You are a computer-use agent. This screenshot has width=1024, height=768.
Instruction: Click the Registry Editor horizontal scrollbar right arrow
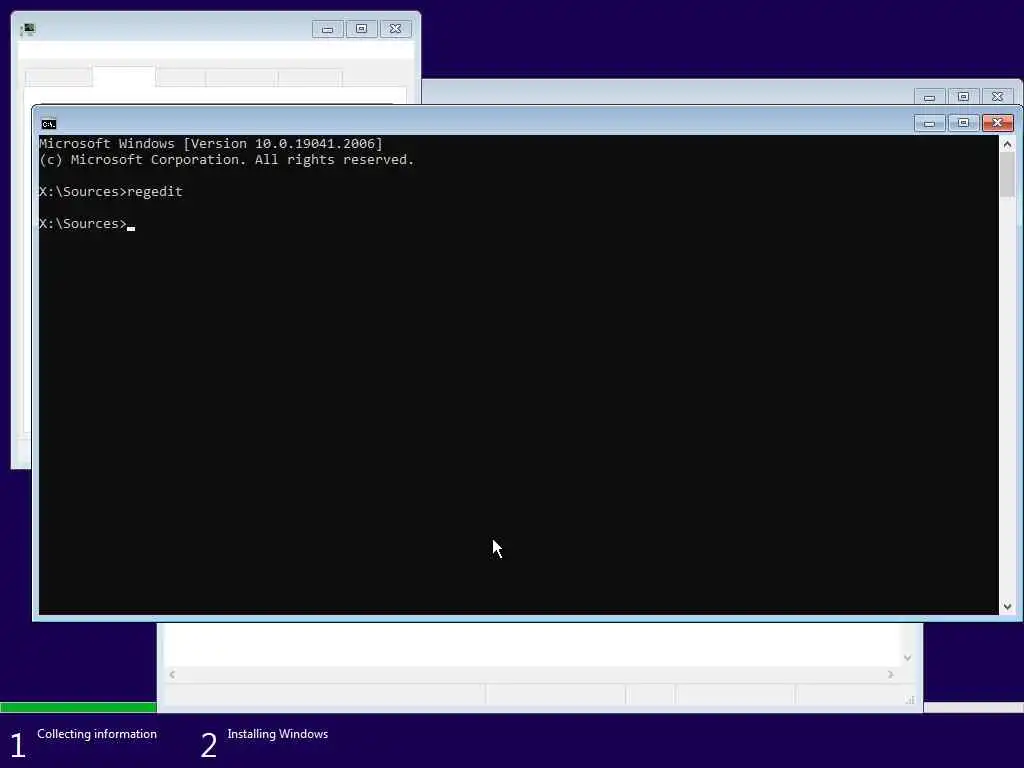click(890, 675)
